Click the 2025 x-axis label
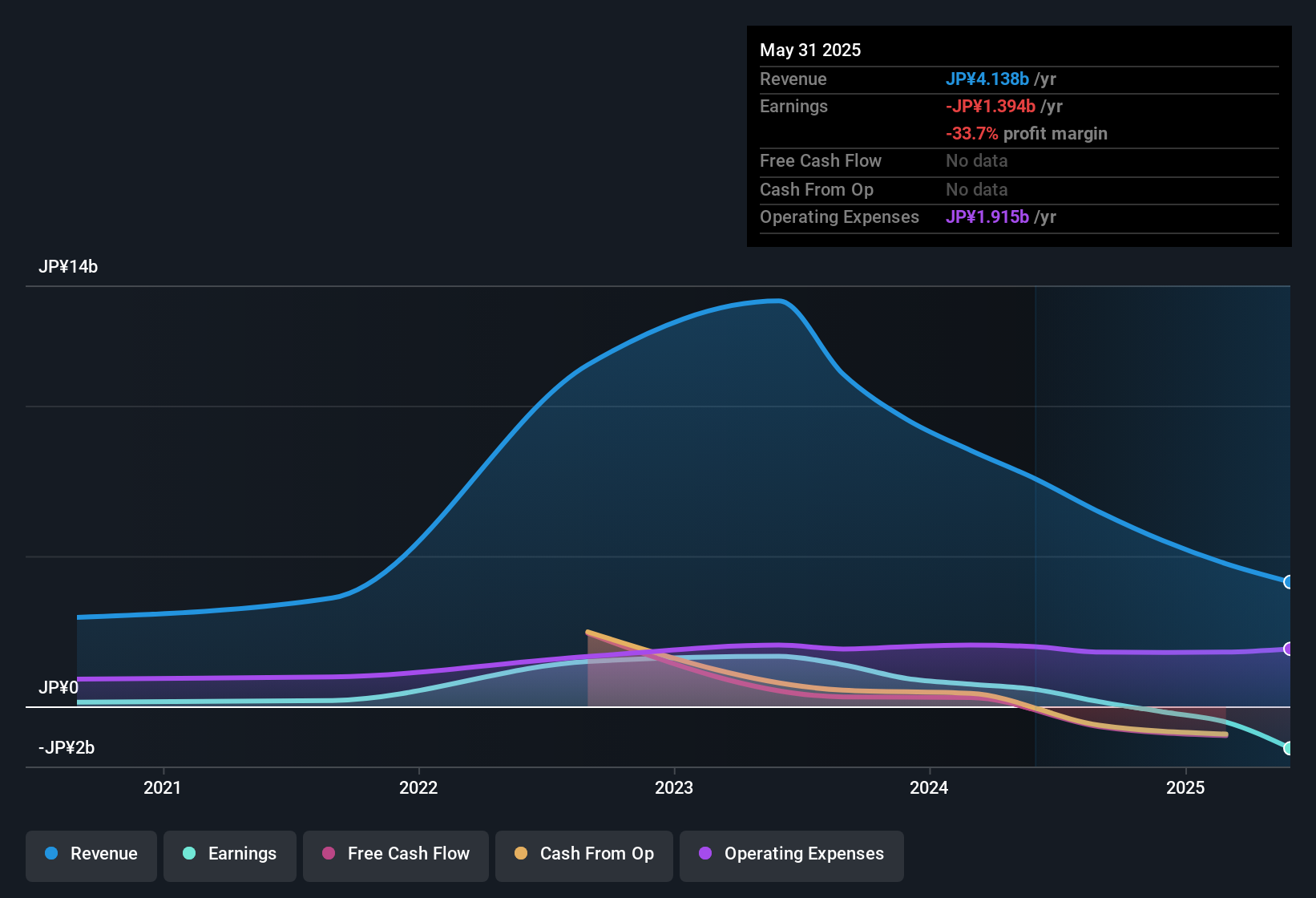The width and height of the screenshot is (1316, 898). pos(1185,787)
